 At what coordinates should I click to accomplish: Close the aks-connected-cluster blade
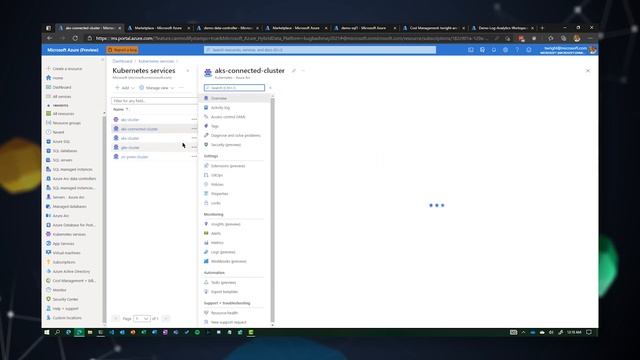588,71
